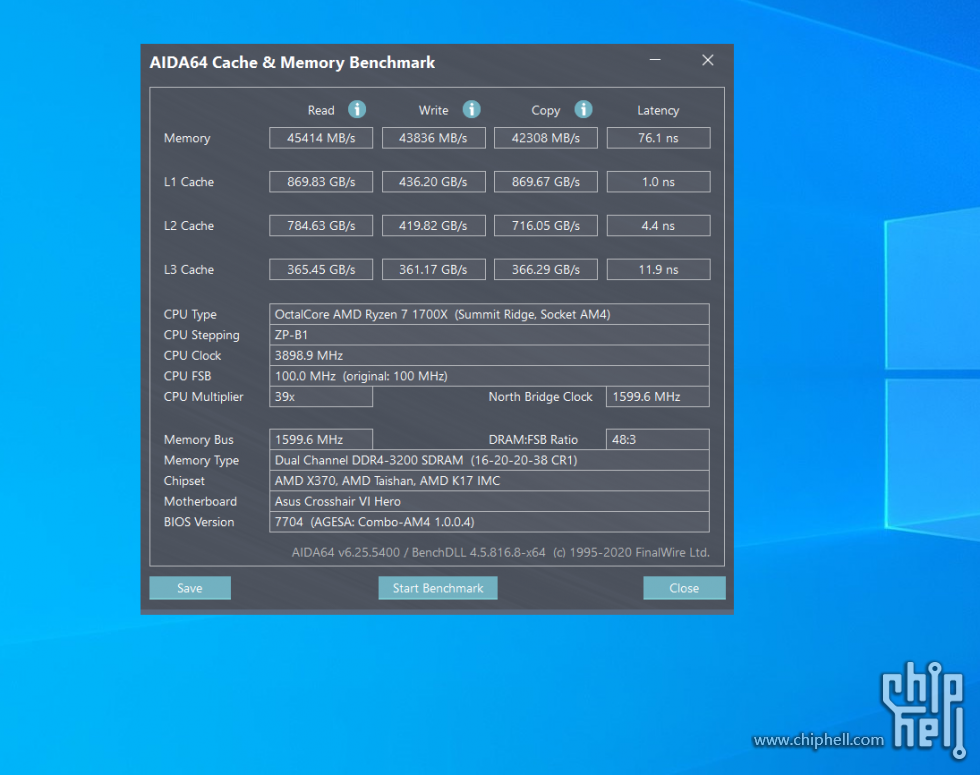Image resolution: width=980 pixels, height=775 pixels.
Task: Click the CPU Clock label
Action: [192, 356]
